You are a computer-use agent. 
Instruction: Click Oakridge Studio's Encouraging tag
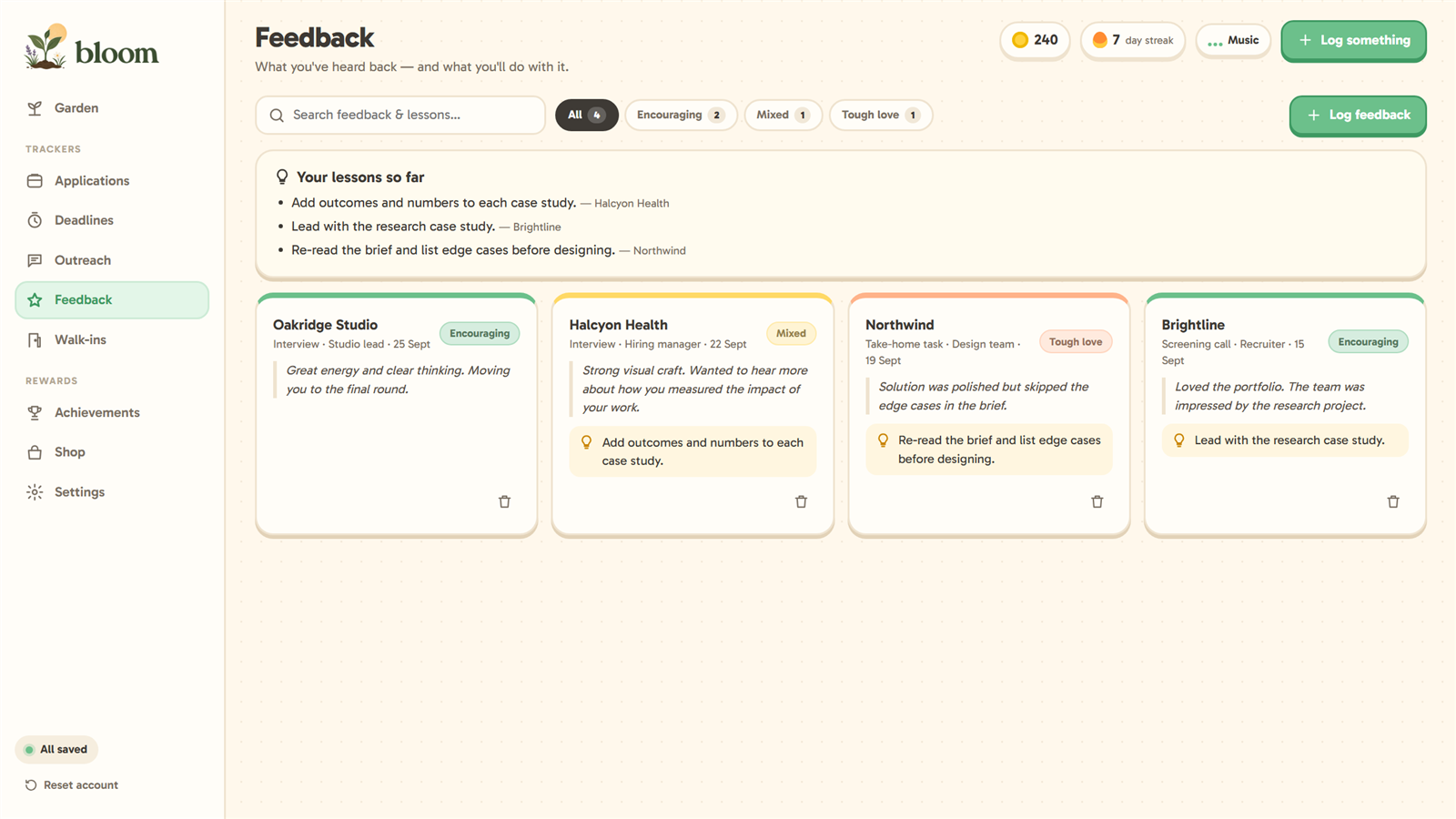(x=480, y=334)
